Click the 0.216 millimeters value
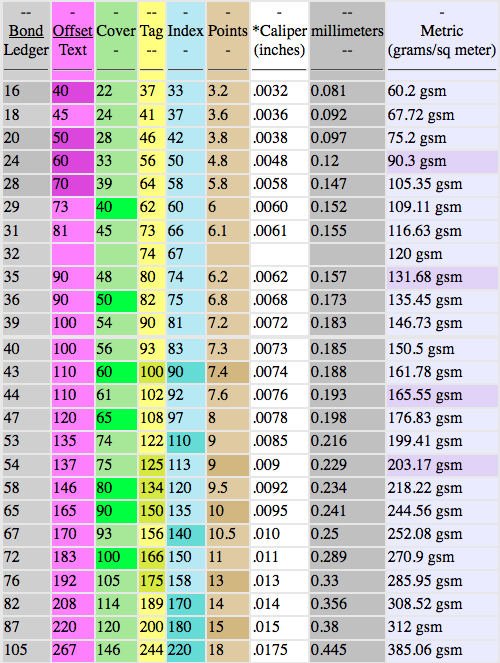This screenshot has width=500, height=663. [328, 441]
